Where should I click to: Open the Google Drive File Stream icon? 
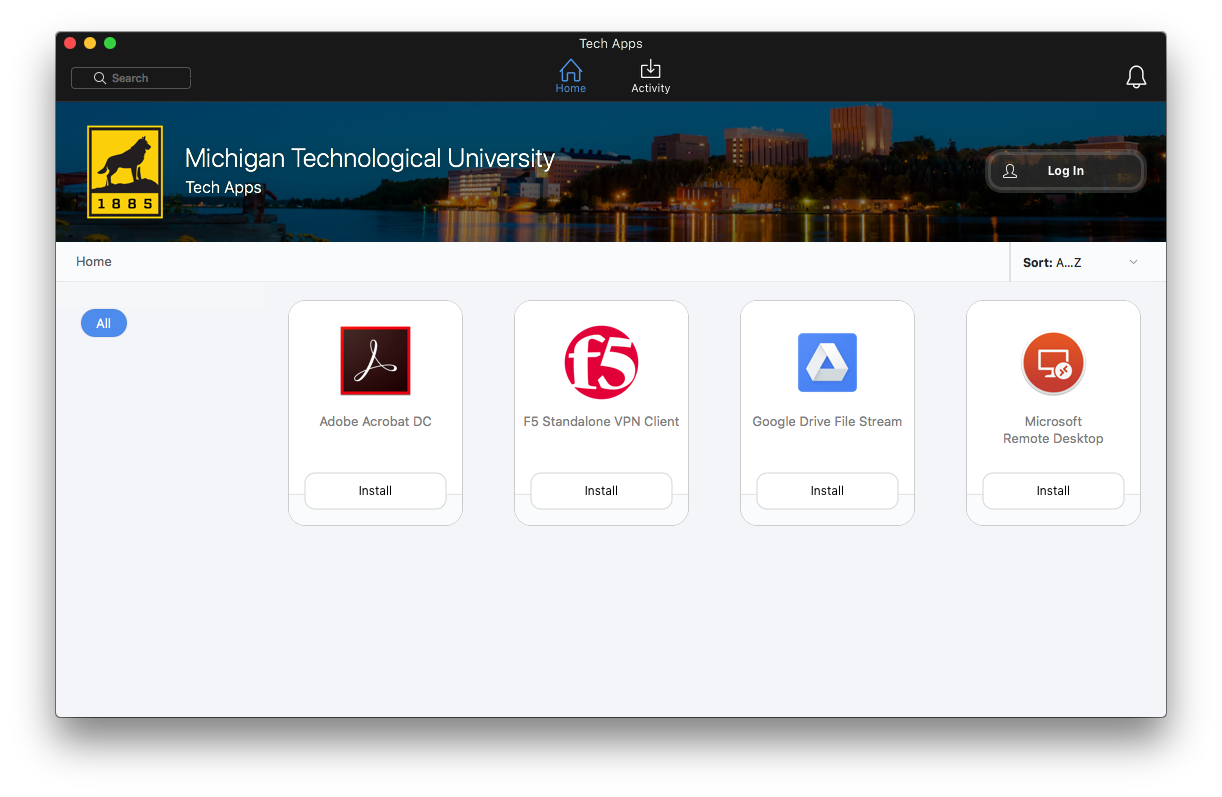pyautogui.click(x=827, y=362)
